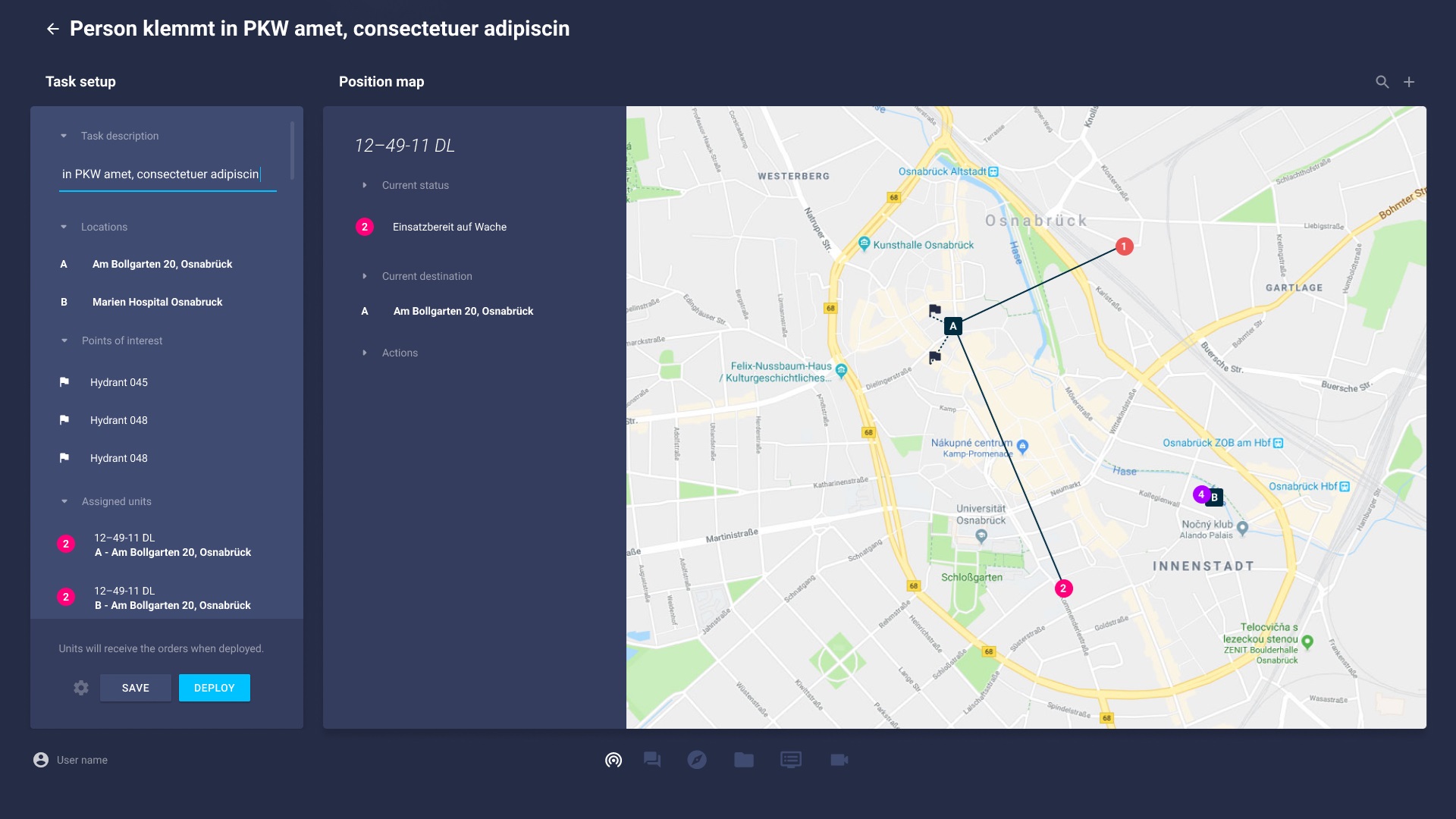This screenshot has width=1456, height=819.
Task: Click red marker 1 on the map
Action: tap(1125, 246)
